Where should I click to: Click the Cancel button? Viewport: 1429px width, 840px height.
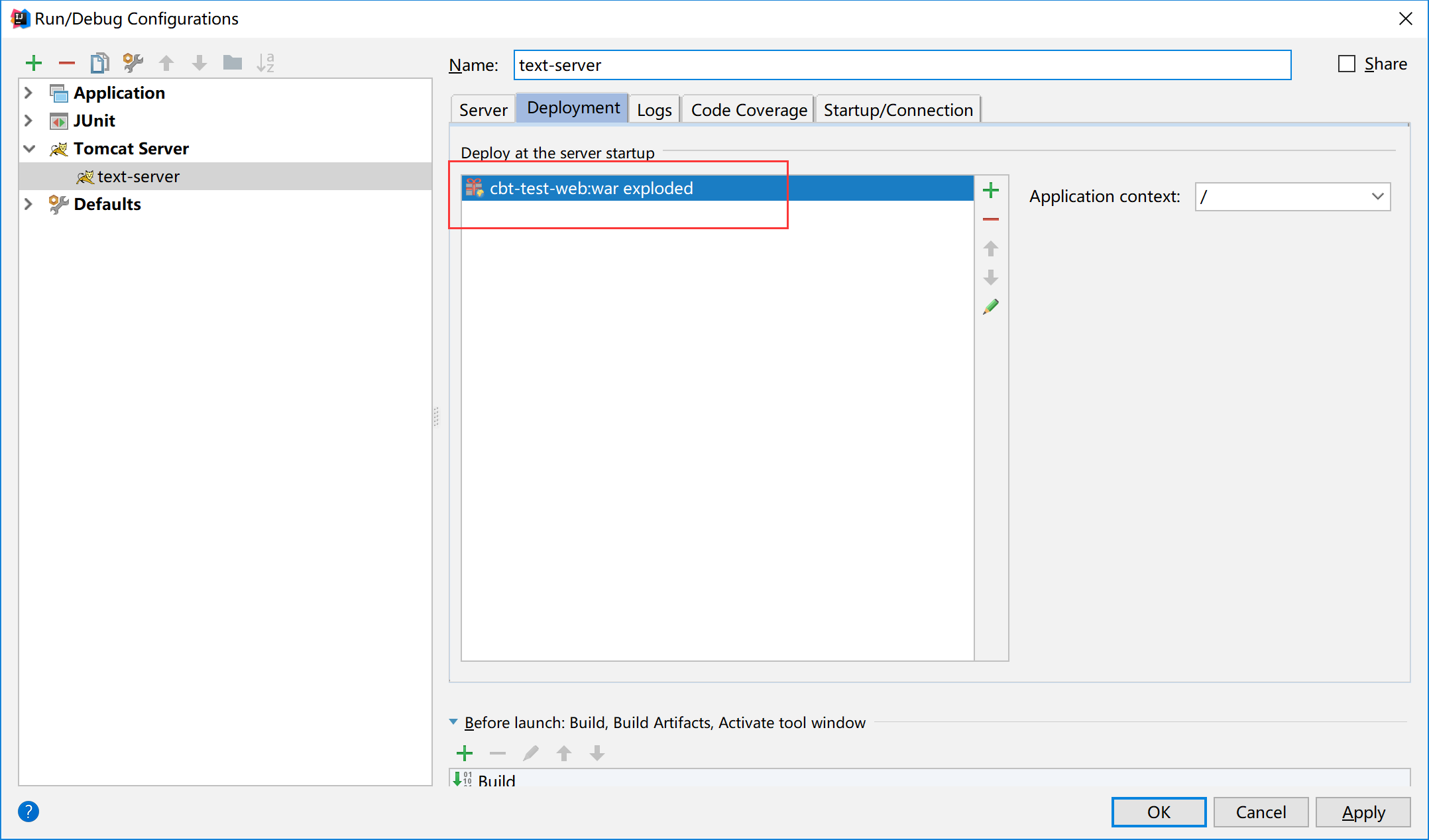point(1261,812)
